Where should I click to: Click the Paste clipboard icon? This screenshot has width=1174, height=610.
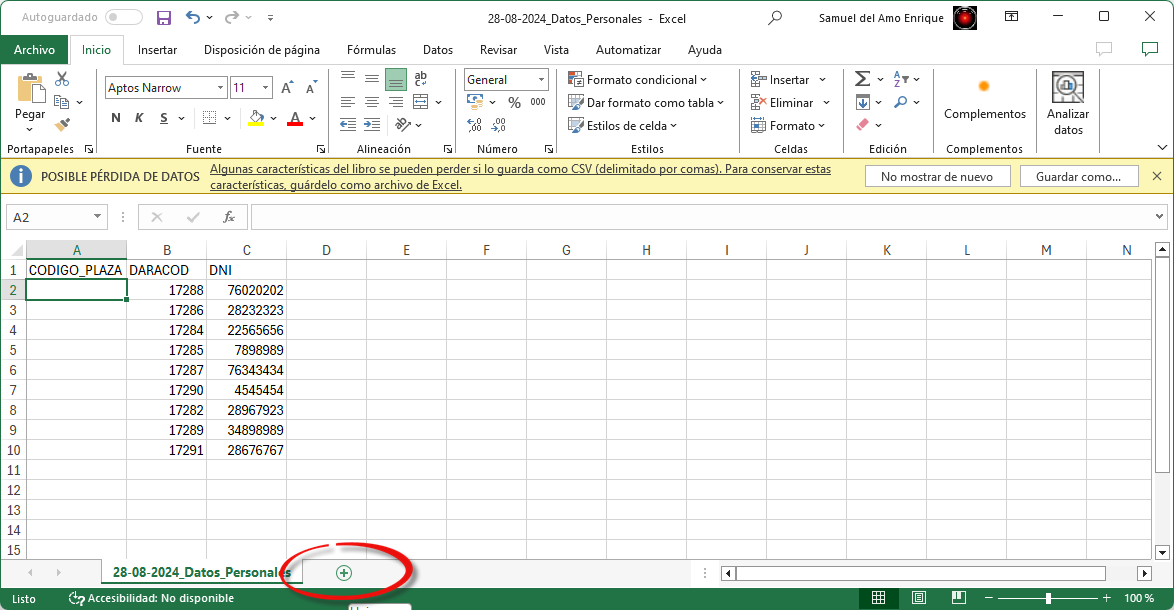30,89
